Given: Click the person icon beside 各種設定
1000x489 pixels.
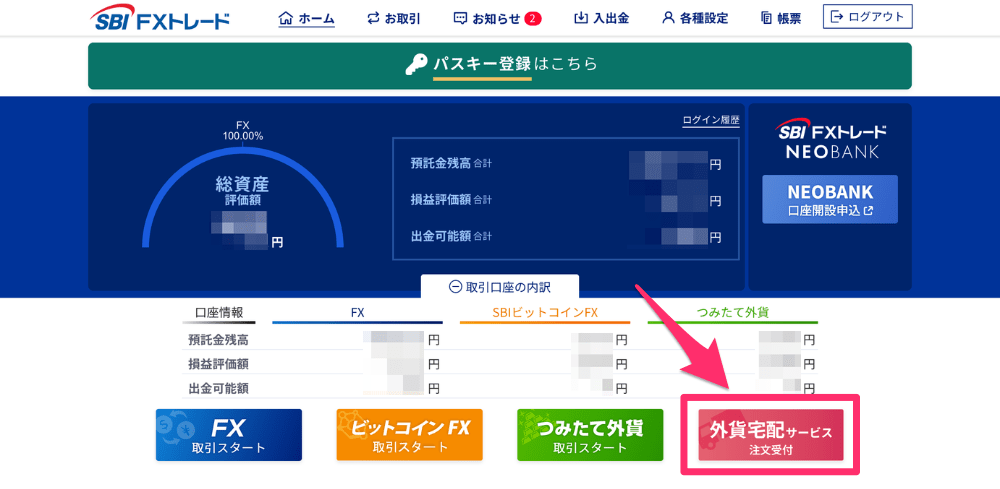Looking at the screenshot, I should tap(668, 18).
